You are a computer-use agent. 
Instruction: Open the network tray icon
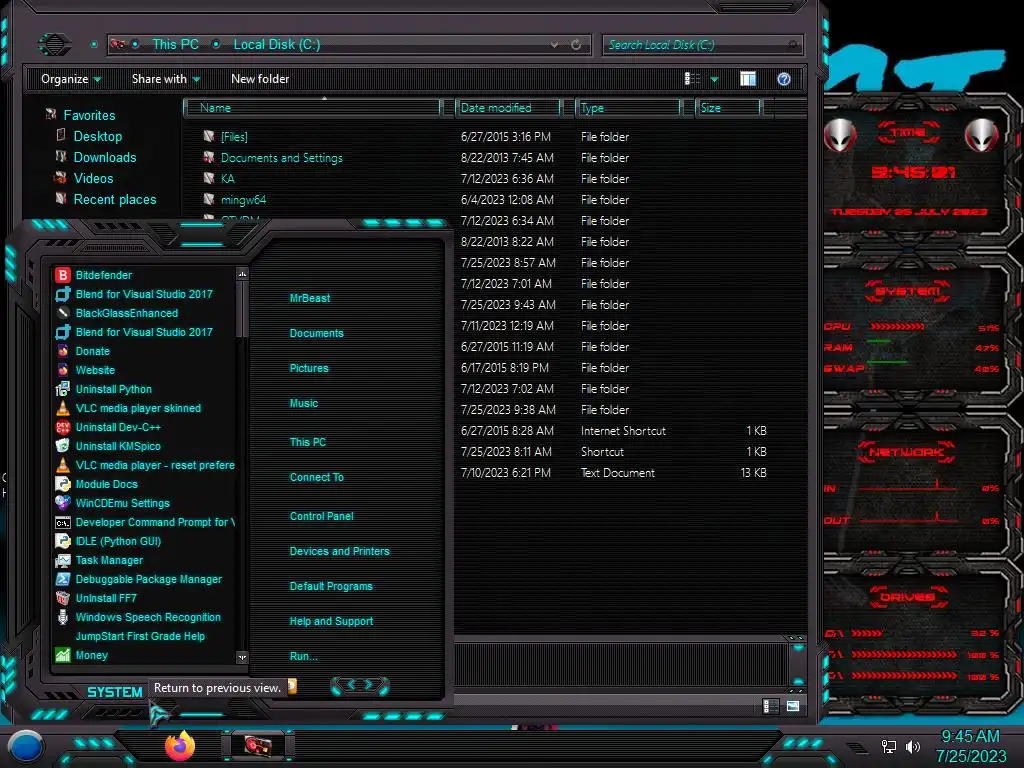point(889,746)
